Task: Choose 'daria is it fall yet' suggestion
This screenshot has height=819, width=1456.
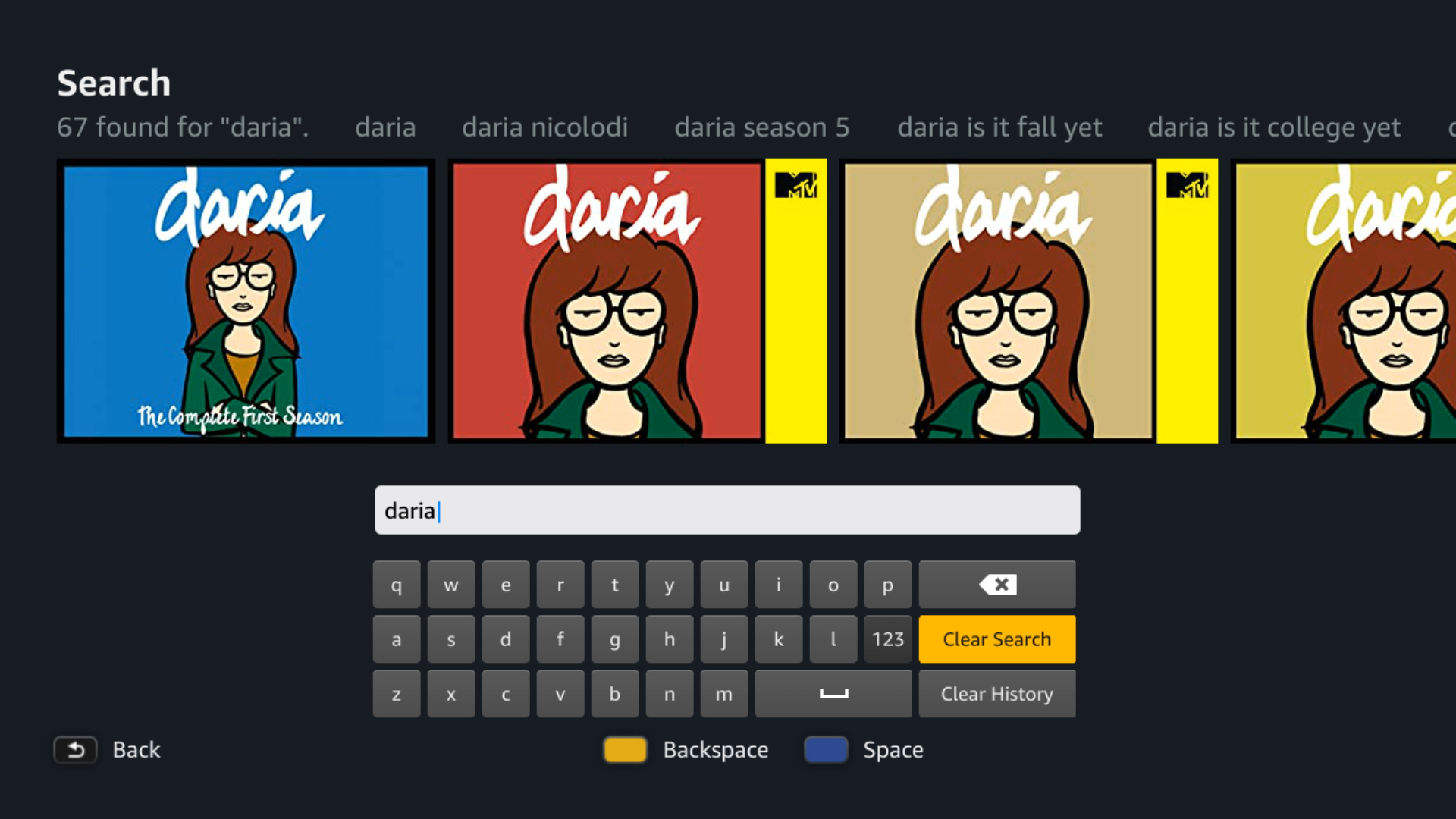Action: click(999, 127)
